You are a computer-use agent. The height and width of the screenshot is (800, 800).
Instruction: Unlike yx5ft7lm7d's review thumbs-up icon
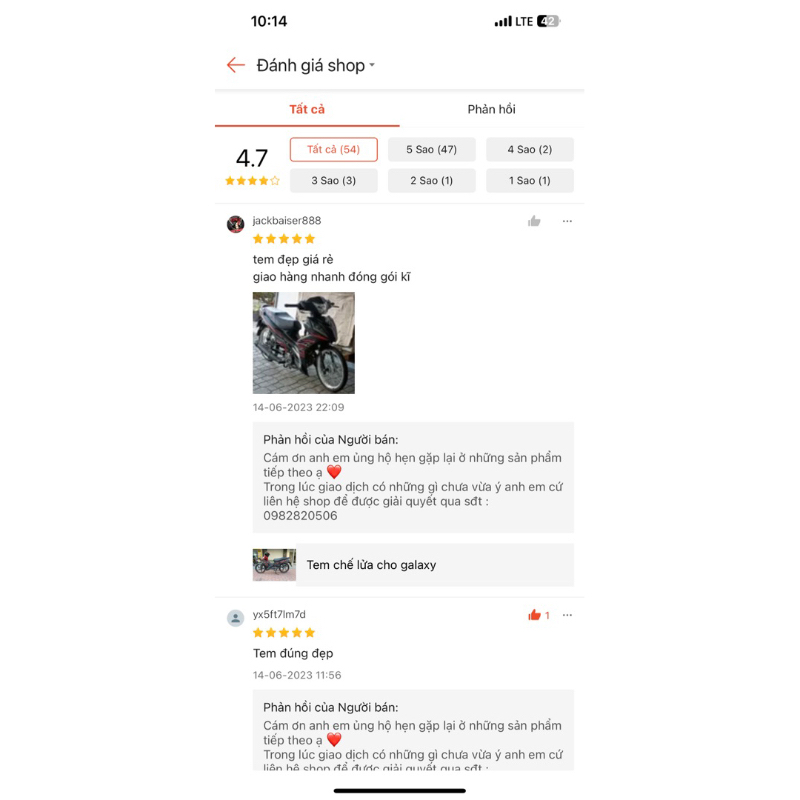point(534,615)
